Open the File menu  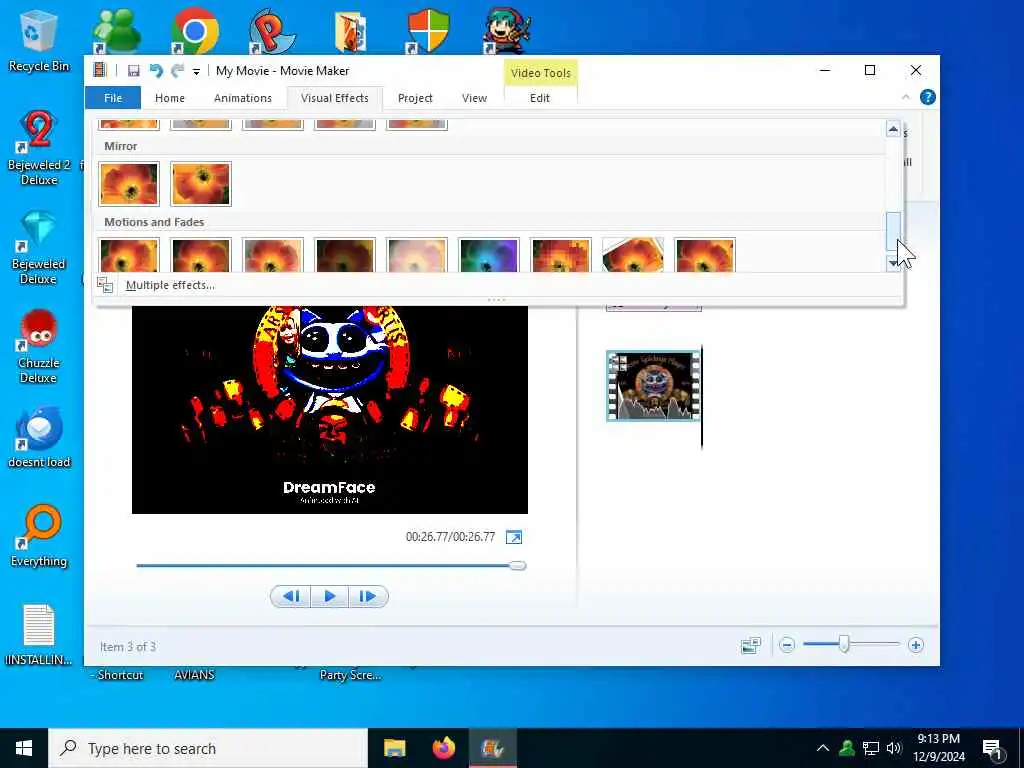click(113, 98)
